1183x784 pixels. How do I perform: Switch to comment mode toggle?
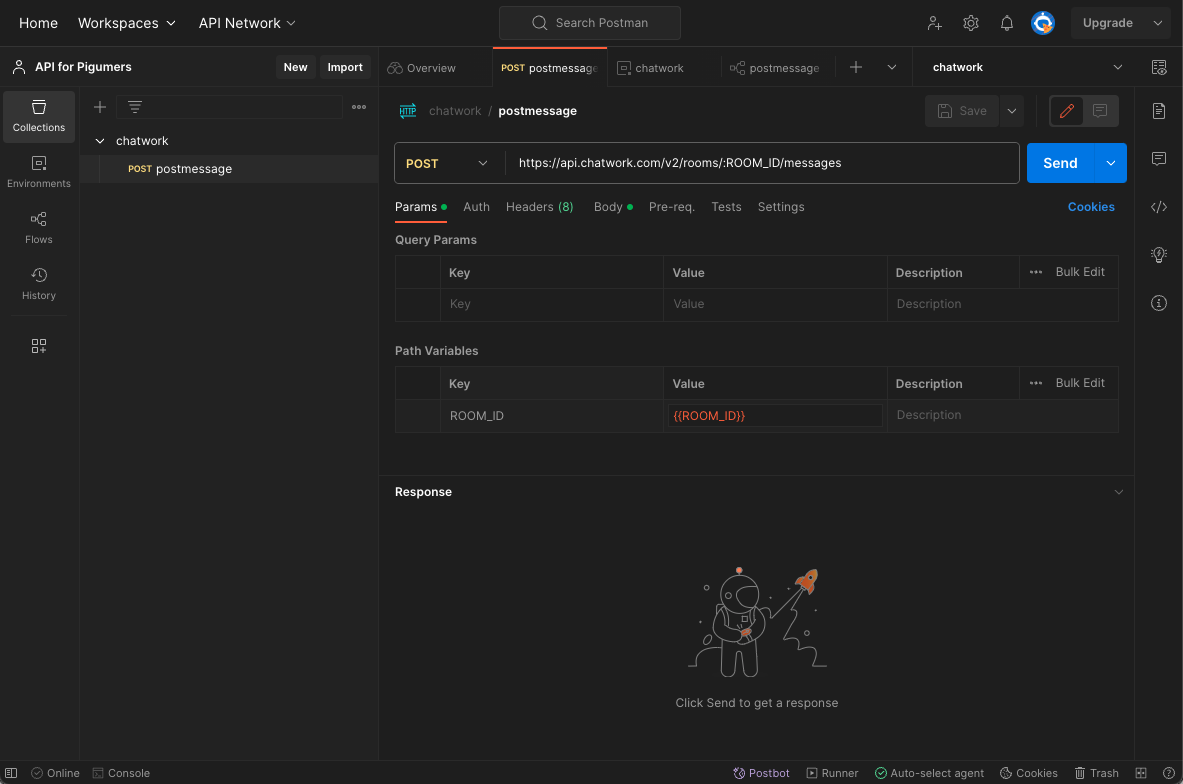1099,111
